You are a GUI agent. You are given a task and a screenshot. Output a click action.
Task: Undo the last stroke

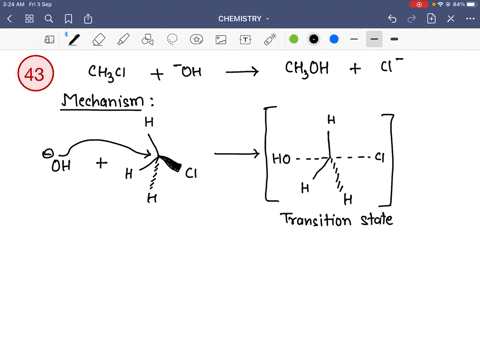(x=392, y=19)
